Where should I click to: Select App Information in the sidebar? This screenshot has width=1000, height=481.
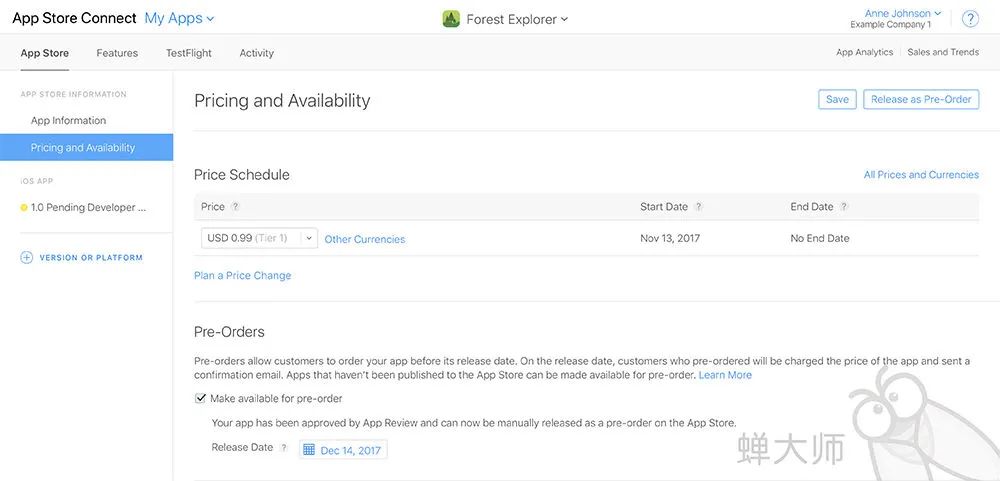68,121
